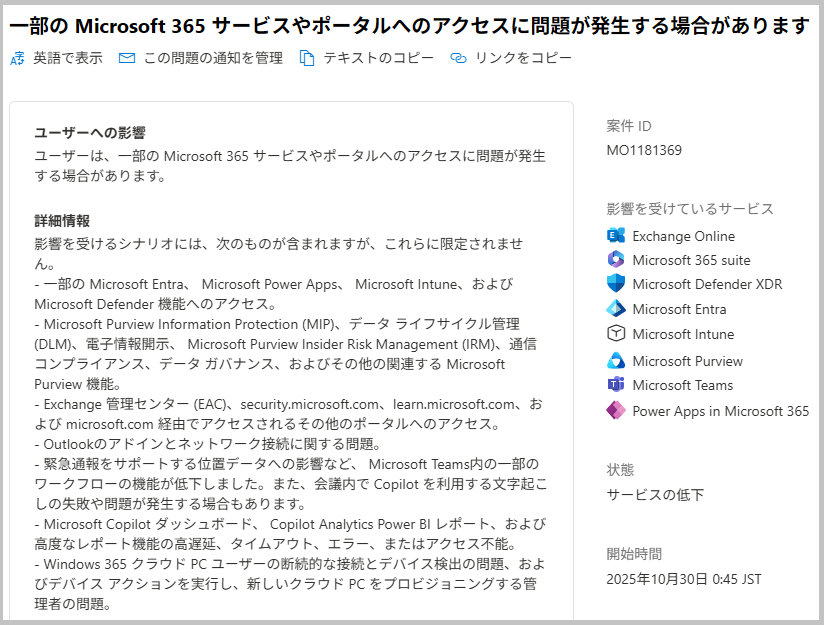
Task: Click the translate icon beside 英語で表示
Action: pos(17,58)
